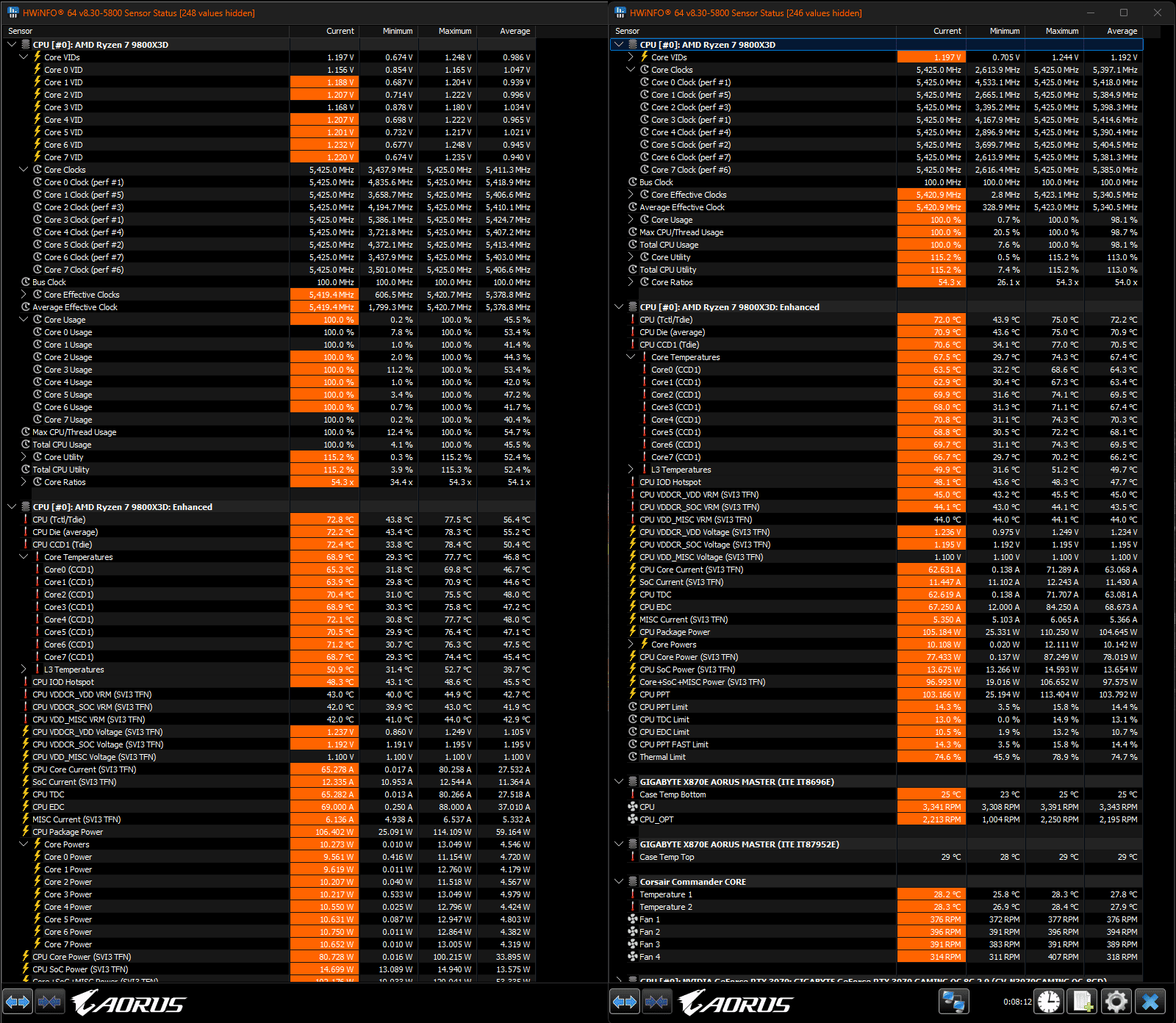Click the Sensor column header in right window

click(x=754, y=31)
